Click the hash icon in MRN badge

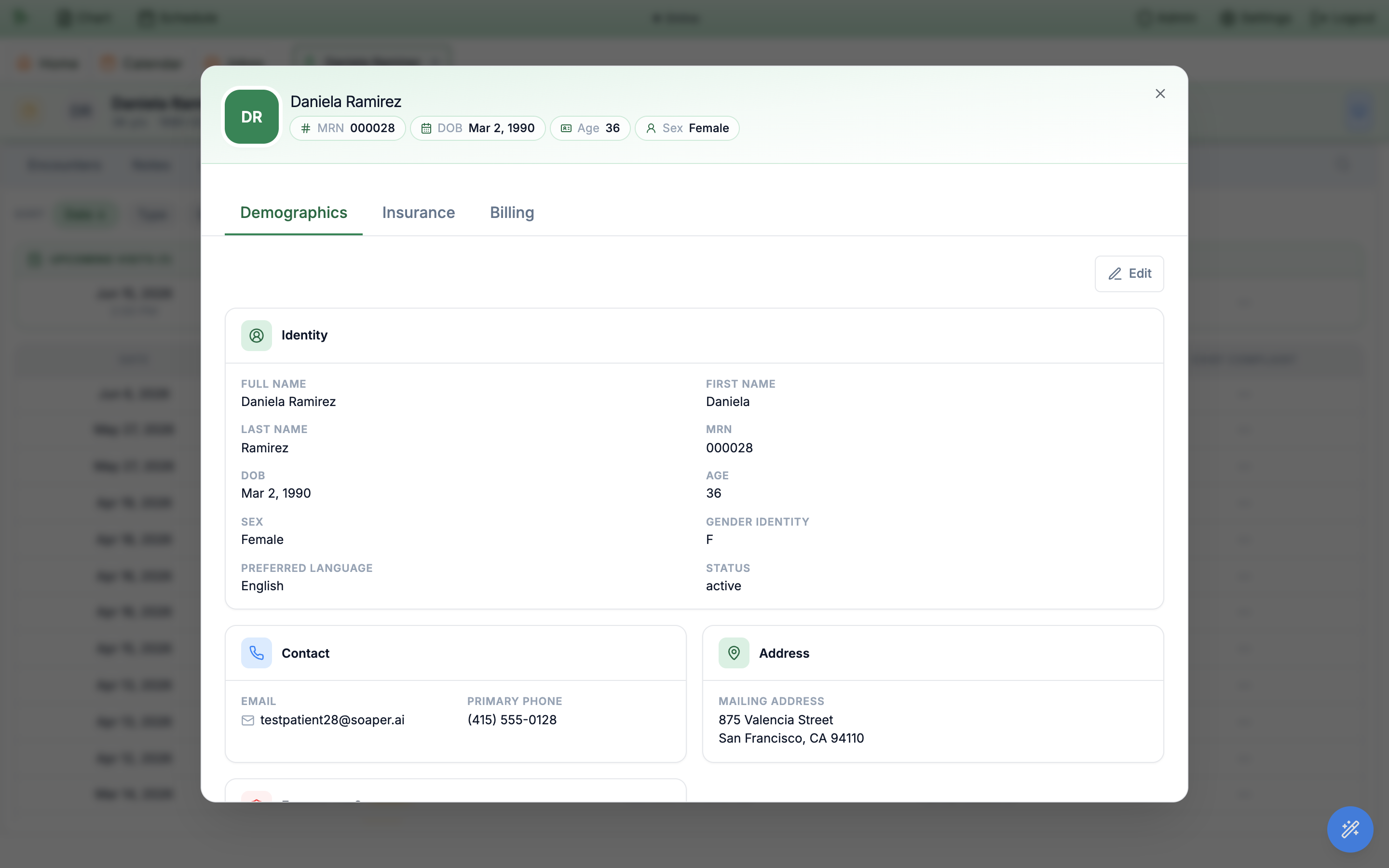pos(306,128)
